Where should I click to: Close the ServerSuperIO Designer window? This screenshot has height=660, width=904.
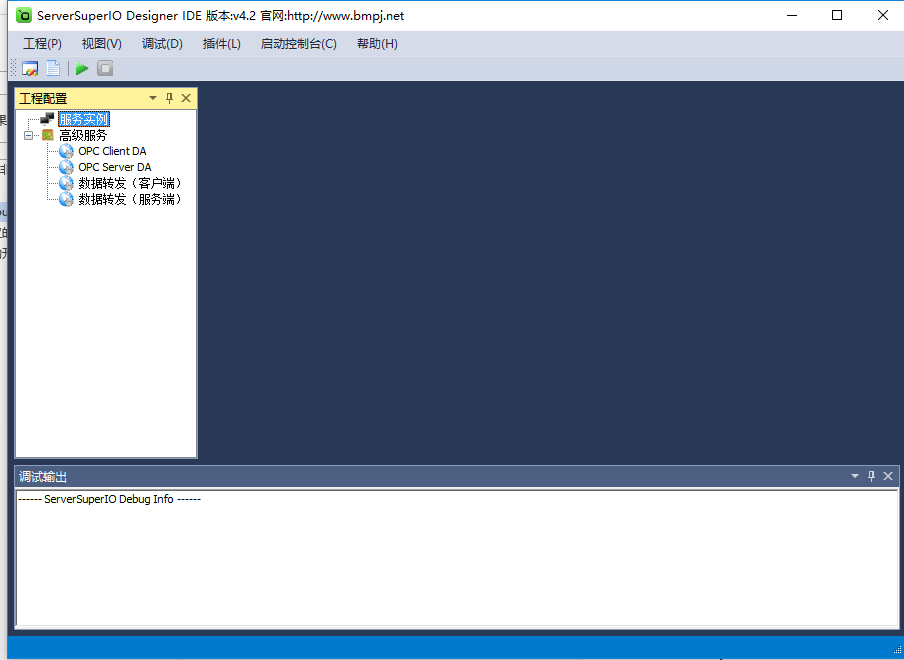(x=883, y=16)
